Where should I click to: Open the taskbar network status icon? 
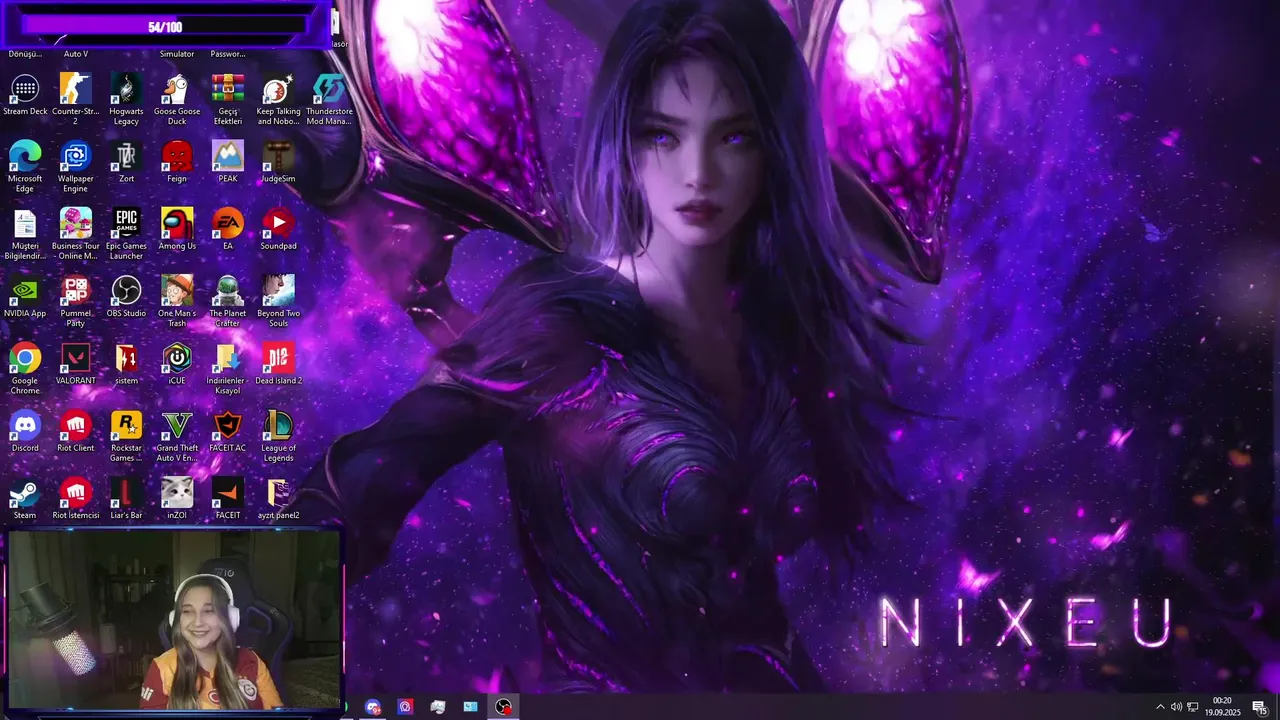tap(1193, 707)
